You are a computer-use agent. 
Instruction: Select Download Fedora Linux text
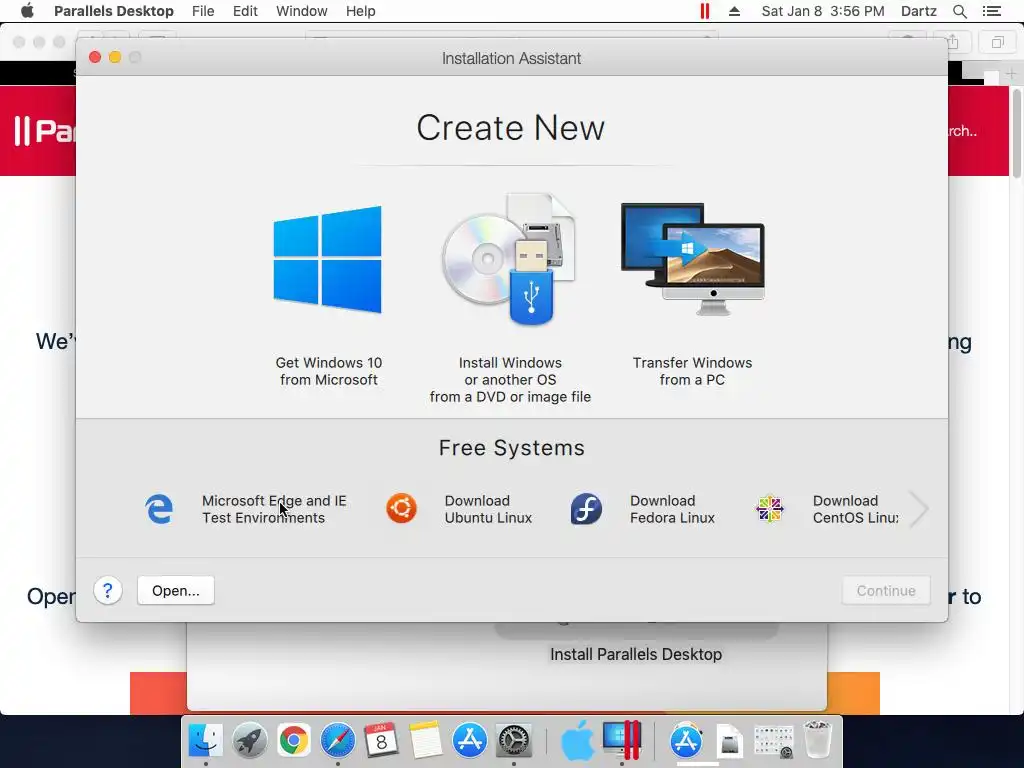(x=672, y=509)
